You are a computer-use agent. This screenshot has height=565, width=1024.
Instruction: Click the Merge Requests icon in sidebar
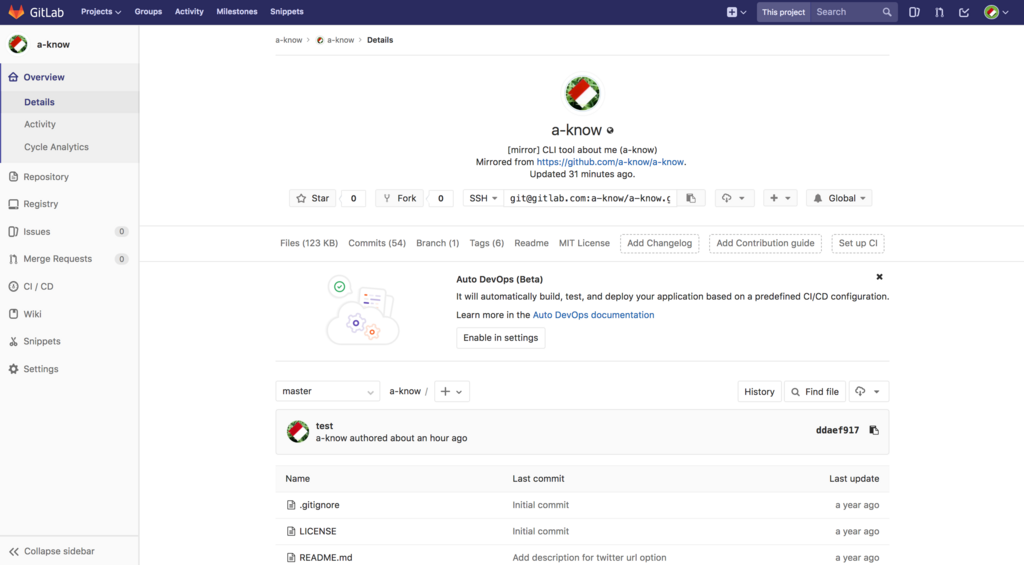13,259
